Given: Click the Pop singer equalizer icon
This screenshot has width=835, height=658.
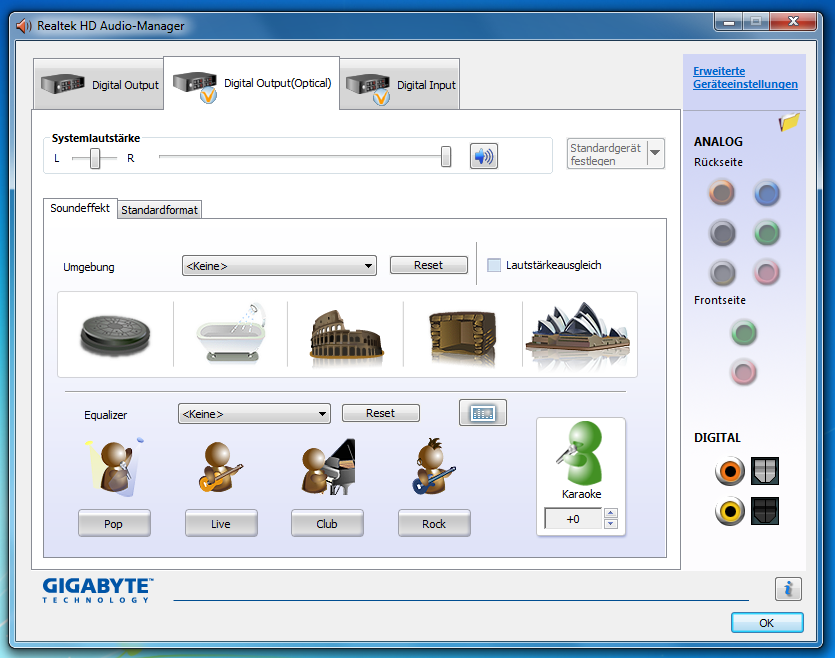Looking at the screenshot, I should click(x=114, y=467).
